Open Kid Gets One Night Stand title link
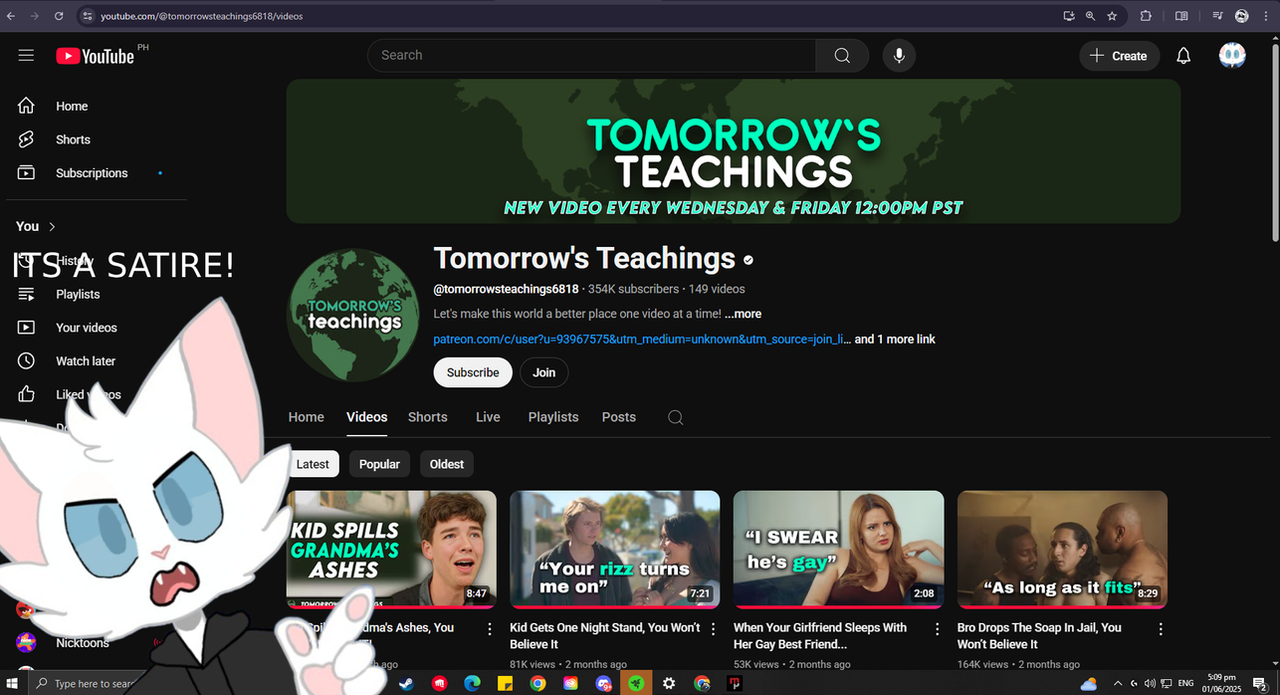This screenshot has height=695, width=1280. [605, 636]
